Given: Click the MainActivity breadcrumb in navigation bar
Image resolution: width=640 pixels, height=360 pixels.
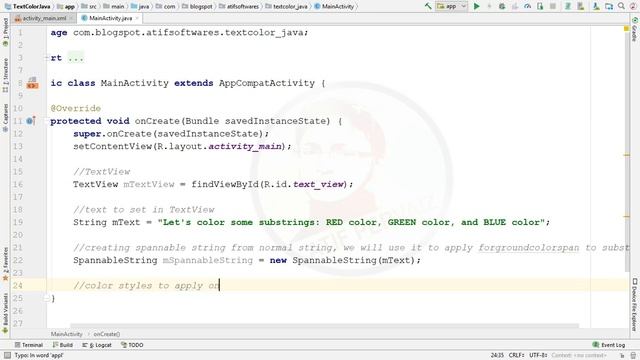Looking at the screenshot, I should (x=334, y=6).
